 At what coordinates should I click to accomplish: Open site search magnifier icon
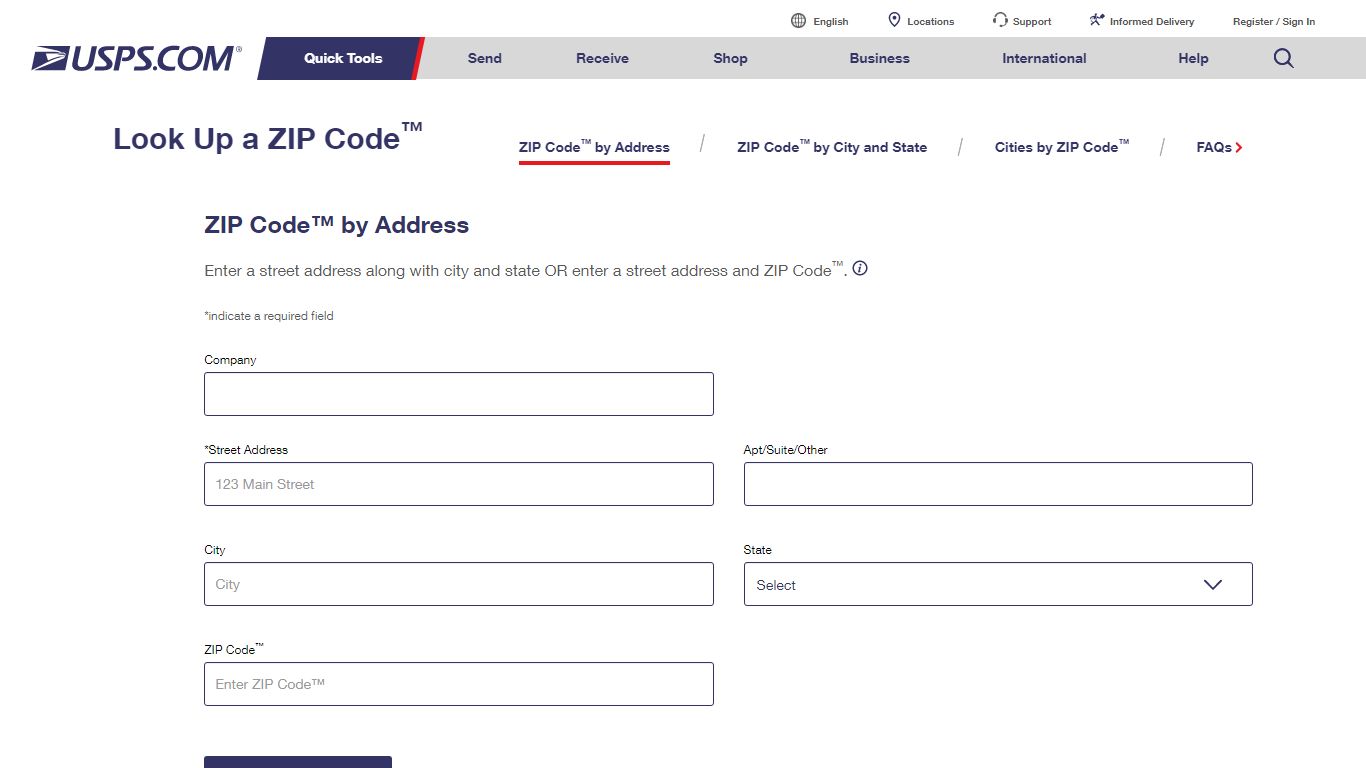point(1284,58)
